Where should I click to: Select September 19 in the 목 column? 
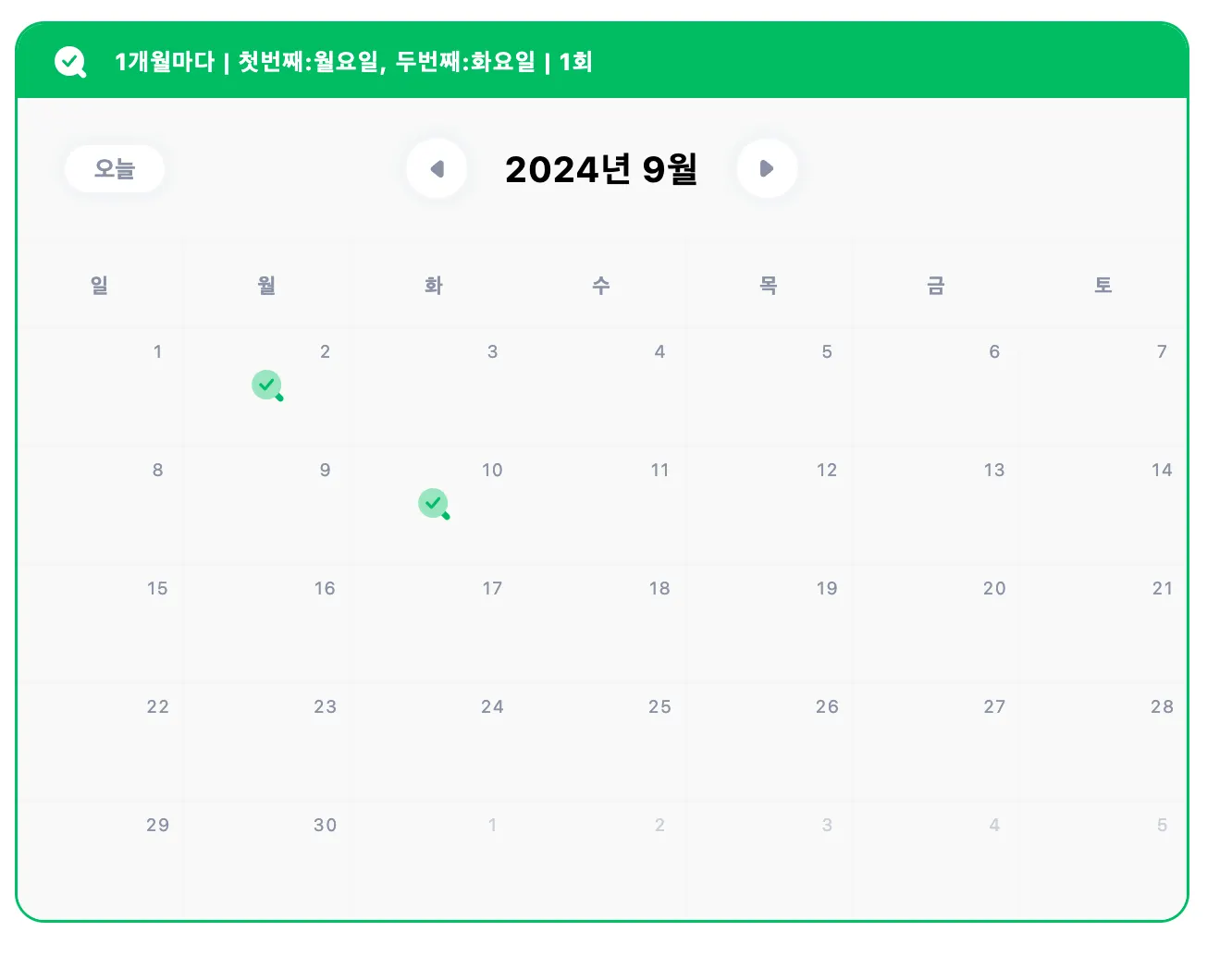click(769, 623)
